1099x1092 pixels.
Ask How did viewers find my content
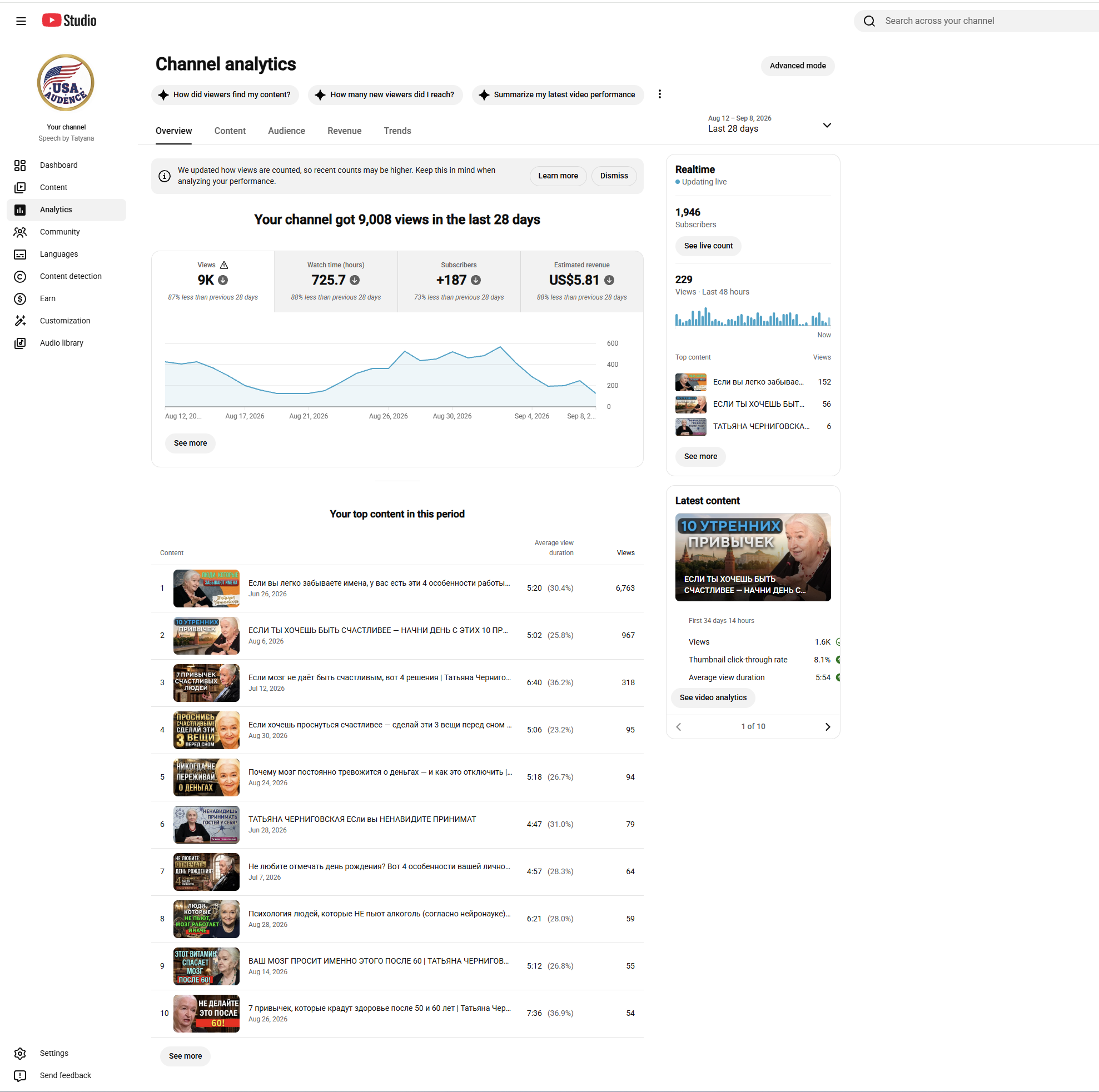(225, 95)
